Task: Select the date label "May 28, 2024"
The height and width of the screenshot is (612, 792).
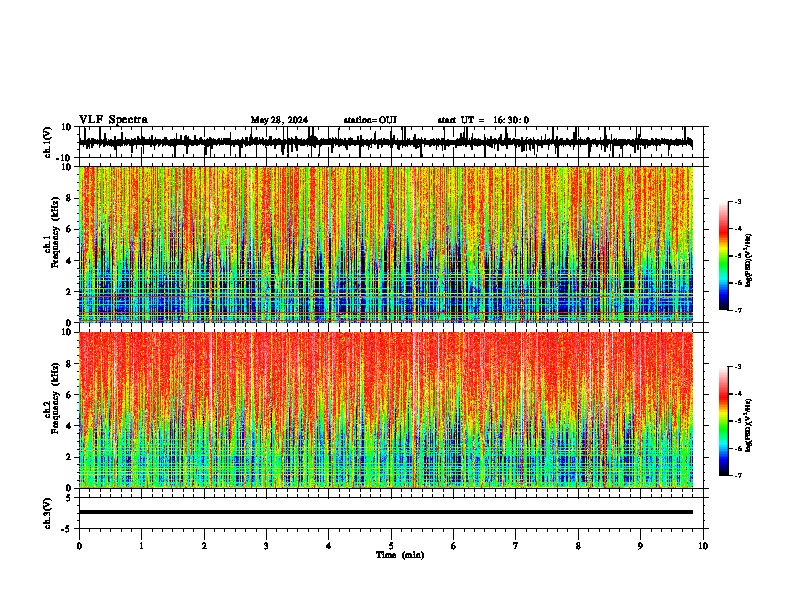Action: (x=279, y=120)
